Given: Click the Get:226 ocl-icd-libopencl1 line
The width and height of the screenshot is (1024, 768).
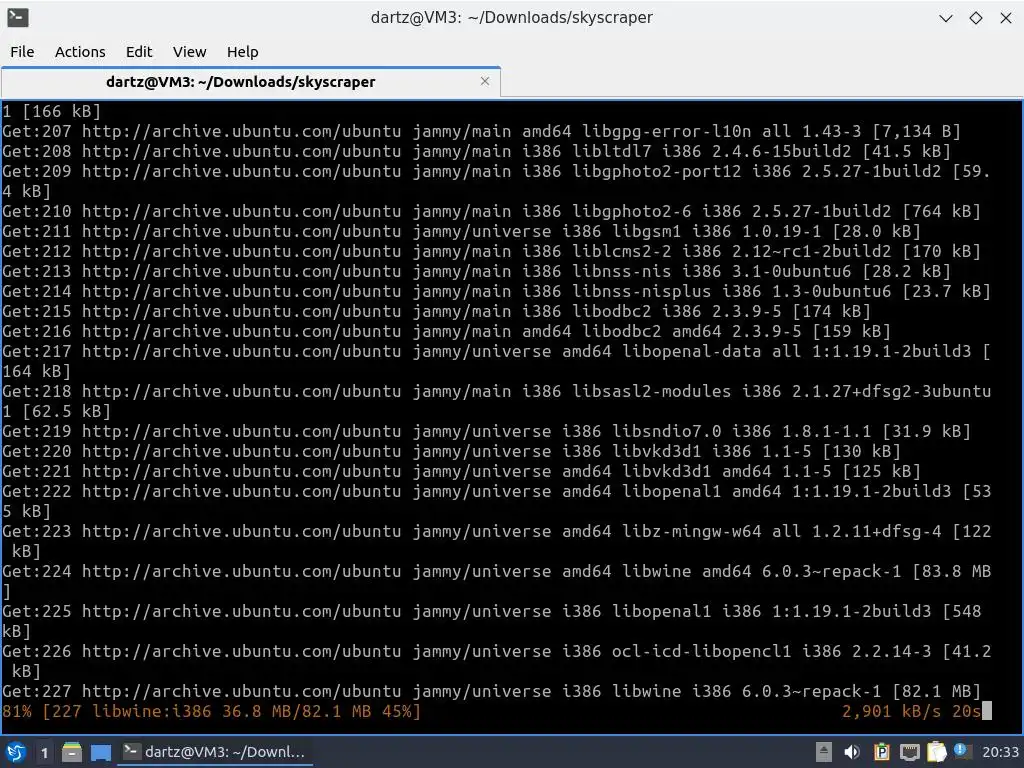Looking at the screenshot, I should pyautogui.click(x=497, y=661).
